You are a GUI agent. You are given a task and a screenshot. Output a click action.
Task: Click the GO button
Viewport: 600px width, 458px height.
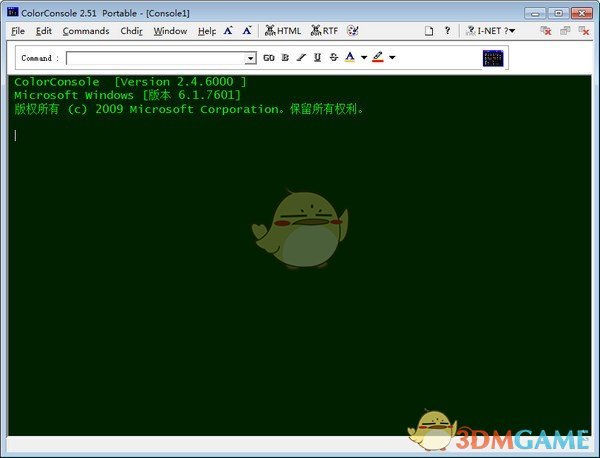pyautogui.click(x=269, y=58)
